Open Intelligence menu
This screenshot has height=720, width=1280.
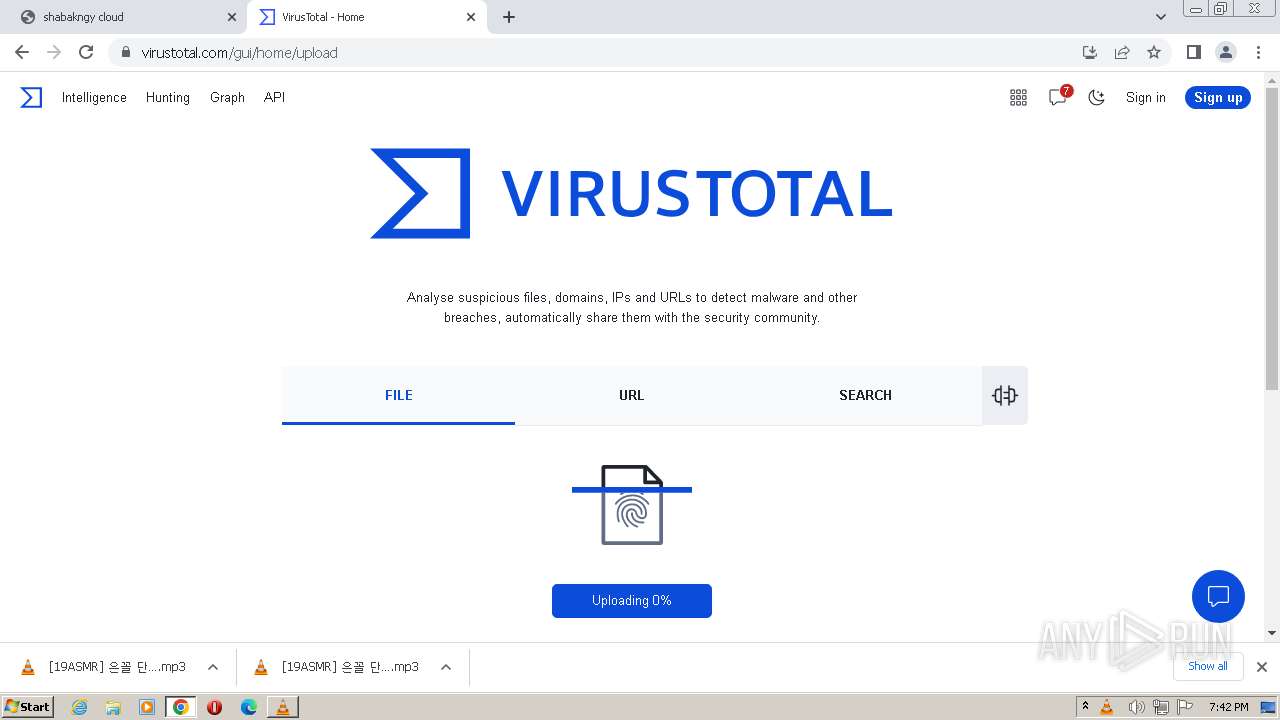(x=94, y=97)
